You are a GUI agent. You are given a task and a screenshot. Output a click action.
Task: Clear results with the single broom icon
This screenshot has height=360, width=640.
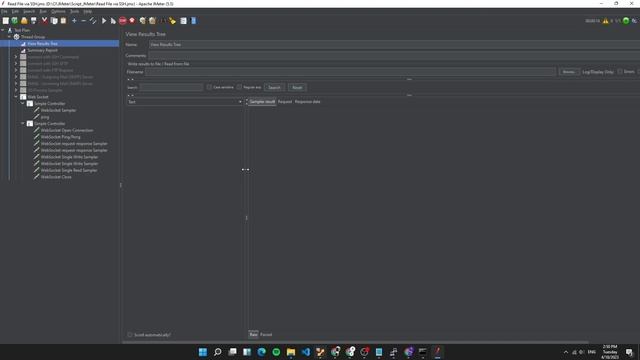142,21
